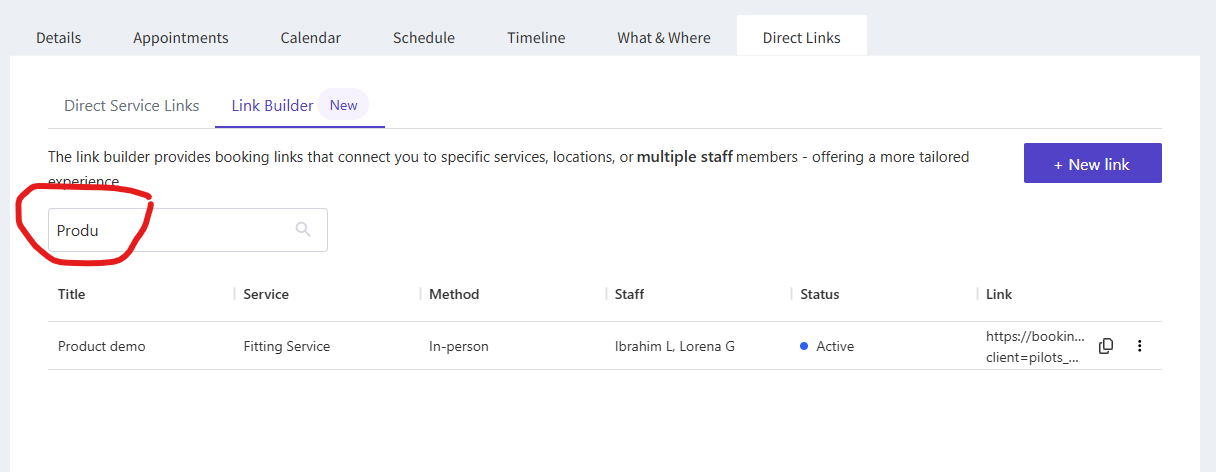This screenshot has height=472, width=1216.
Task: Select the Timeline tab
Action: coord(536,38)
